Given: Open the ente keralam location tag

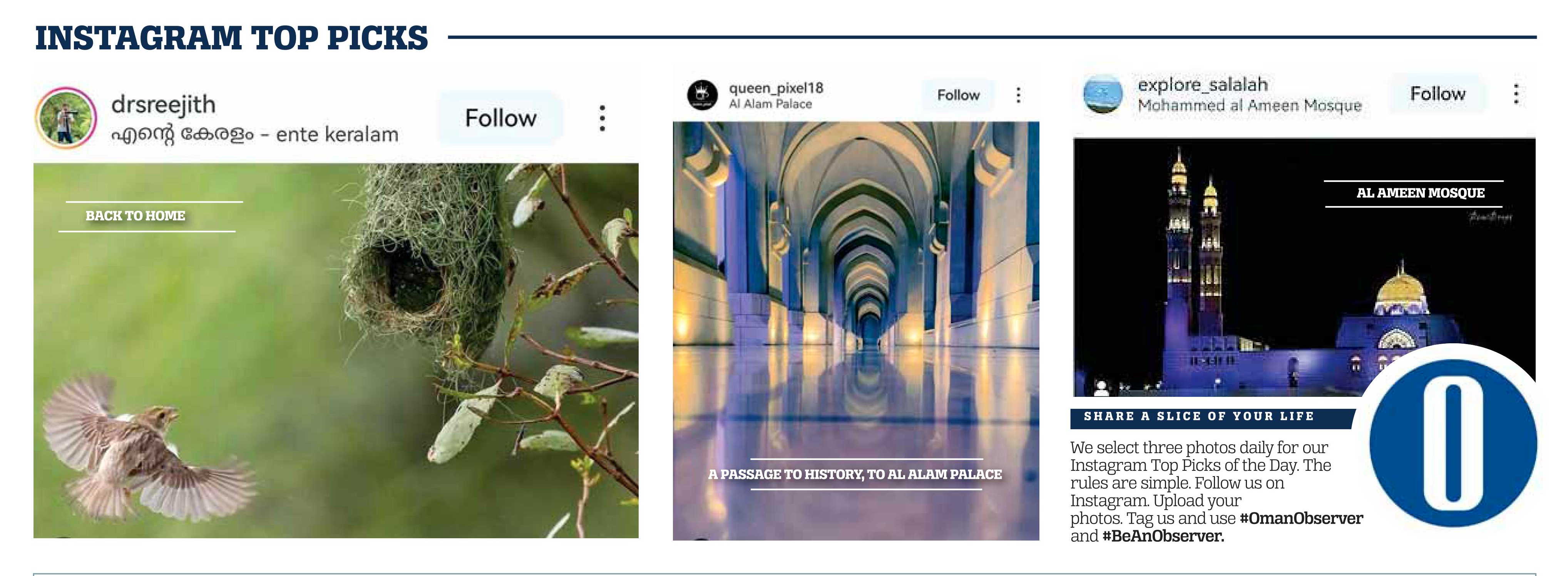Looking at the screenshot, I should 254,134.
